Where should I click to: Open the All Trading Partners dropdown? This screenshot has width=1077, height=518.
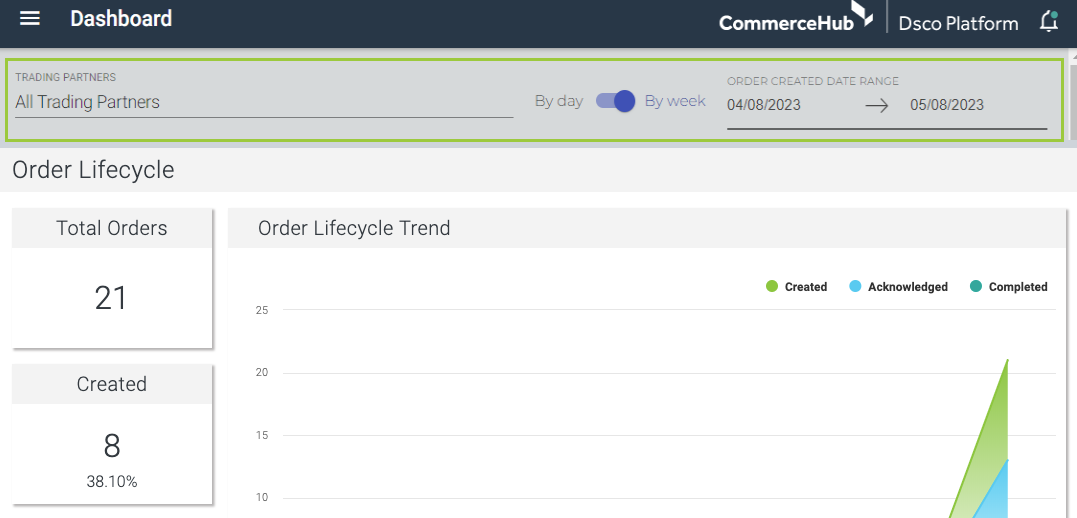click(x=264, y=102)
